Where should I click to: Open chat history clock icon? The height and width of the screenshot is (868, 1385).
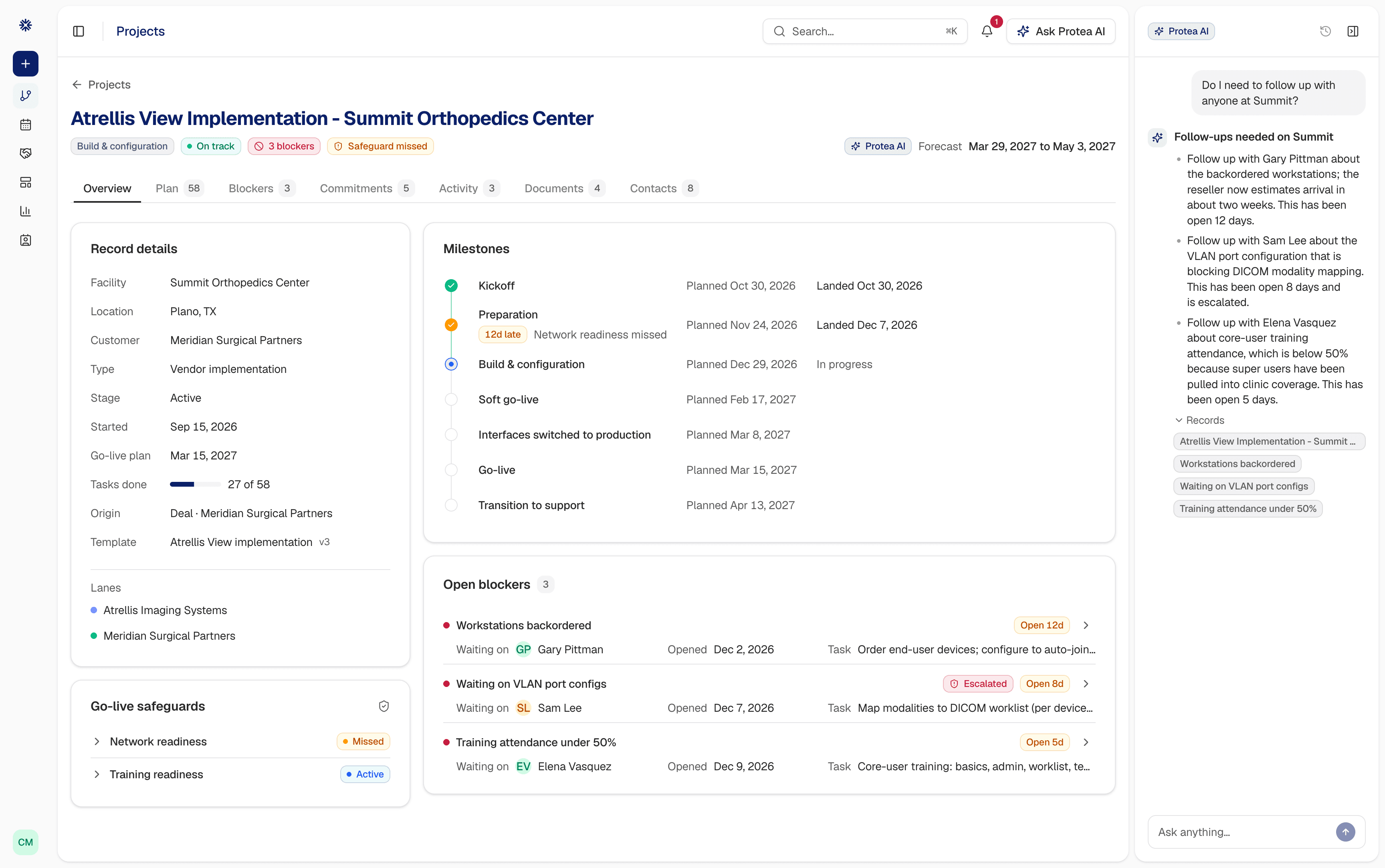(1325, 32)
